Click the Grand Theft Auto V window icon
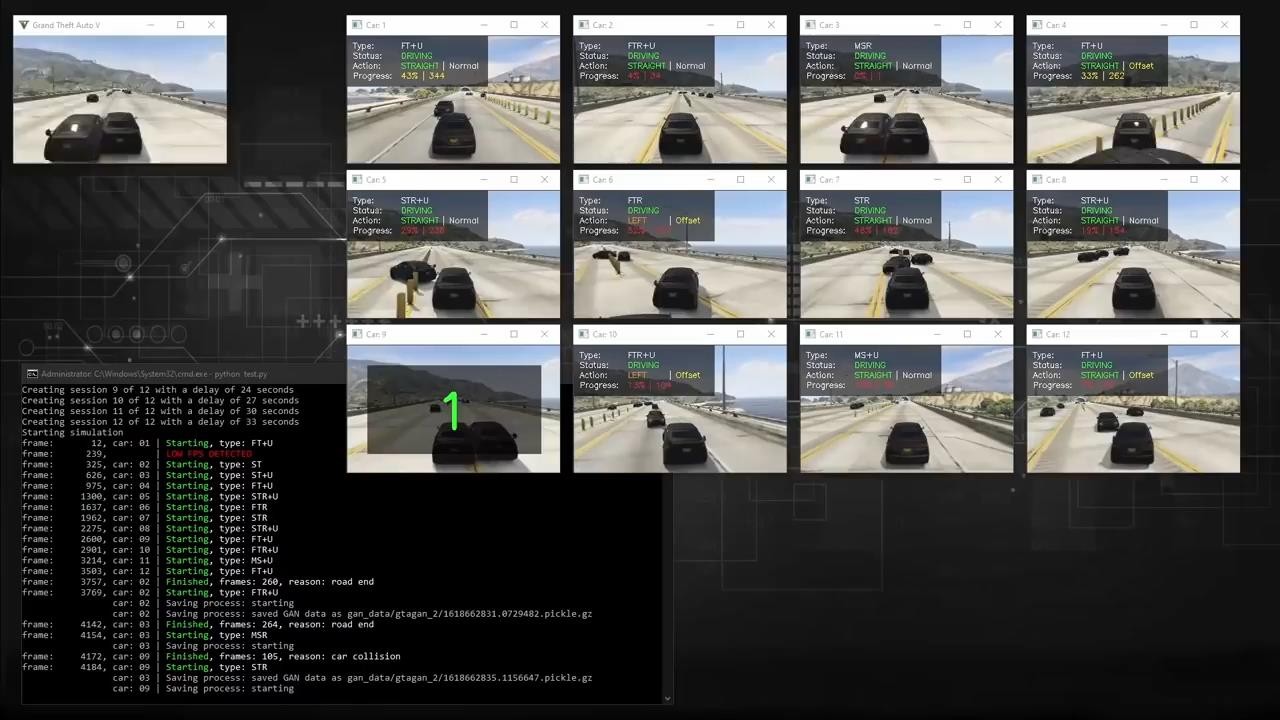This screenshot has width=1280, height=720. pyautogui.click(x=24, y=25)
